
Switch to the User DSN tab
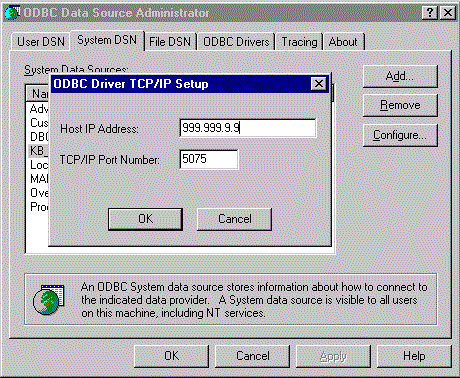[x=41, y=42]
